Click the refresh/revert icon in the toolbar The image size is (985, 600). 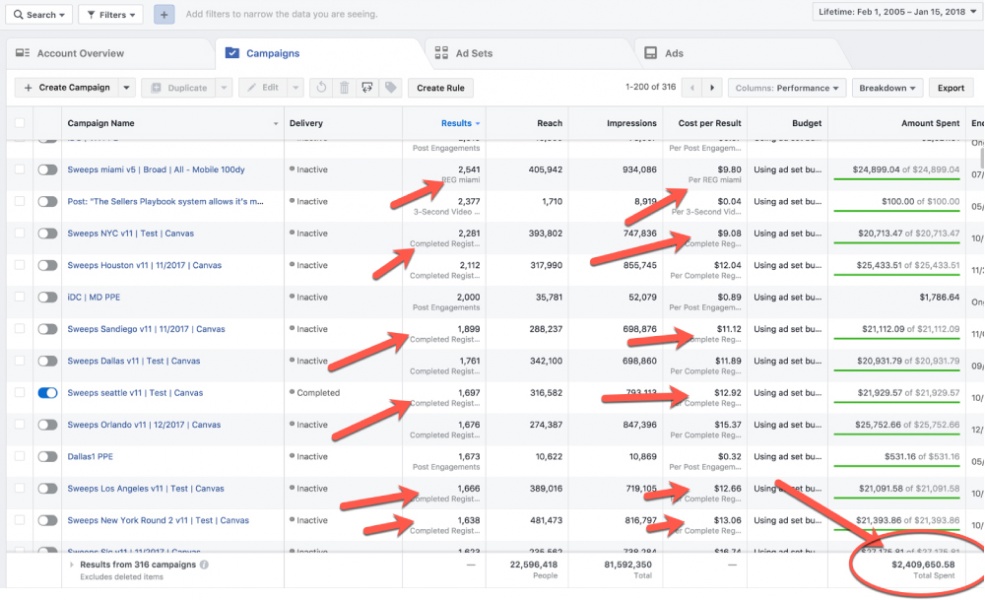[x=322, y=88]
